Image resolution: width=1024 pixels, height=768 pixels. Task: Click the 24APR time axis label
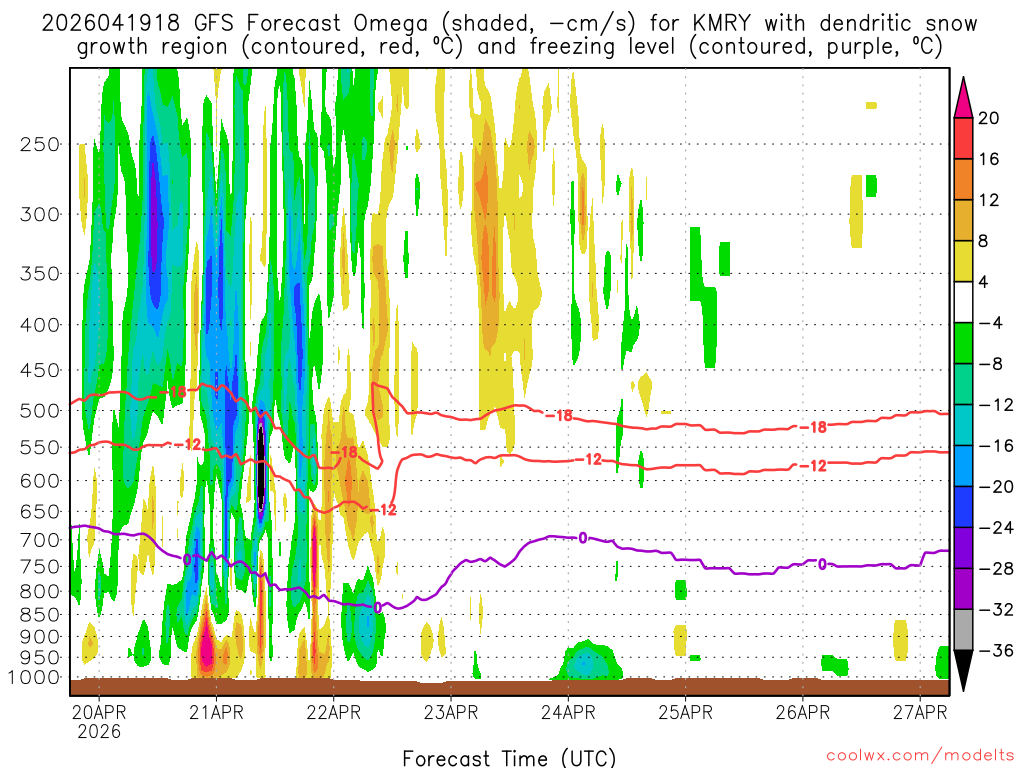[x=568, y=712]
